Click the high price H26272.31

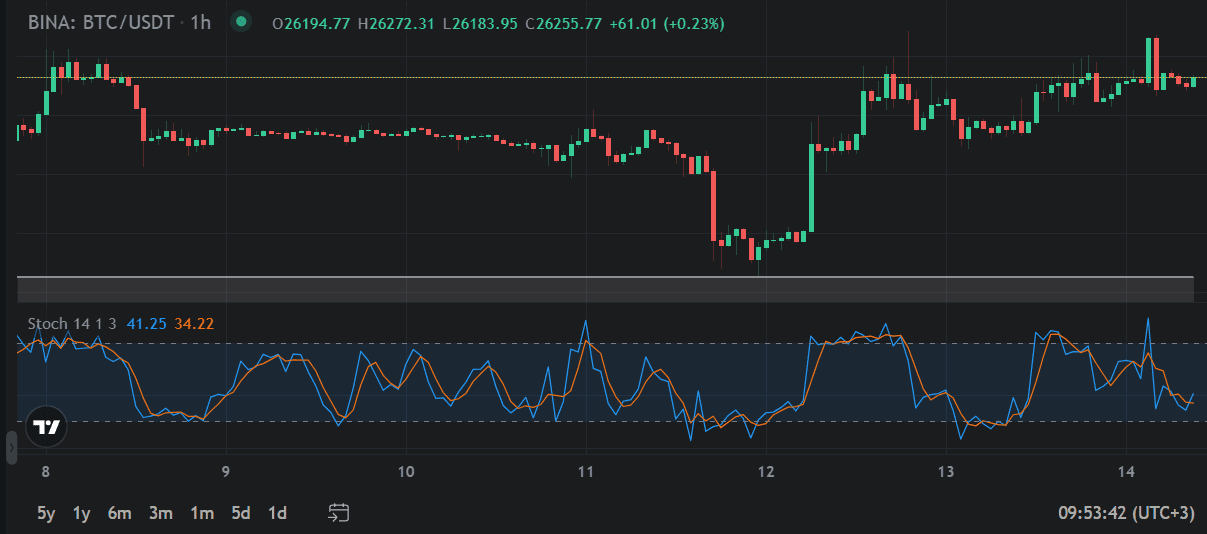click(x=397, y=23)
